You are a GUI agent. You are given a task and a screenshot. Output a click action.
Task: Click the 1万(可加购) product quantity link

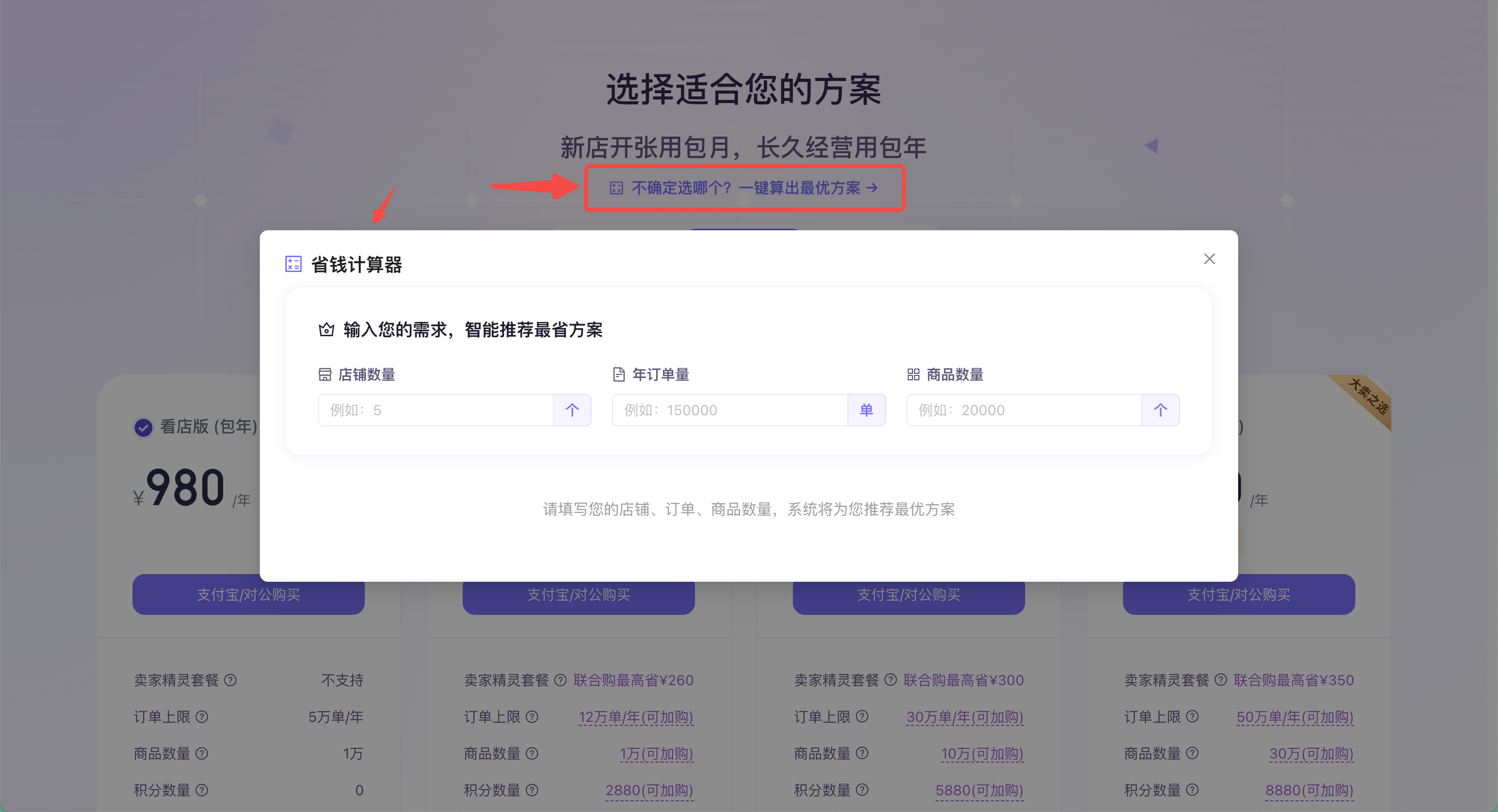point(657,754)
